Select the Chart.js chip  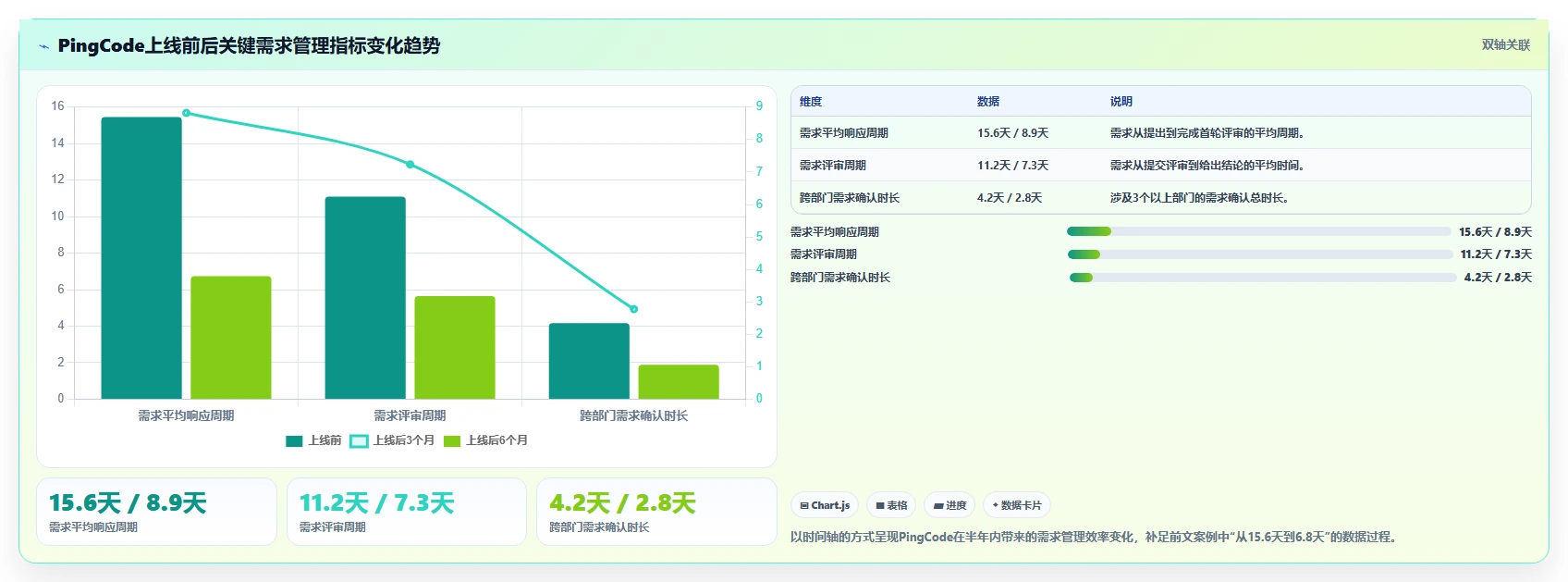(825, 505)
